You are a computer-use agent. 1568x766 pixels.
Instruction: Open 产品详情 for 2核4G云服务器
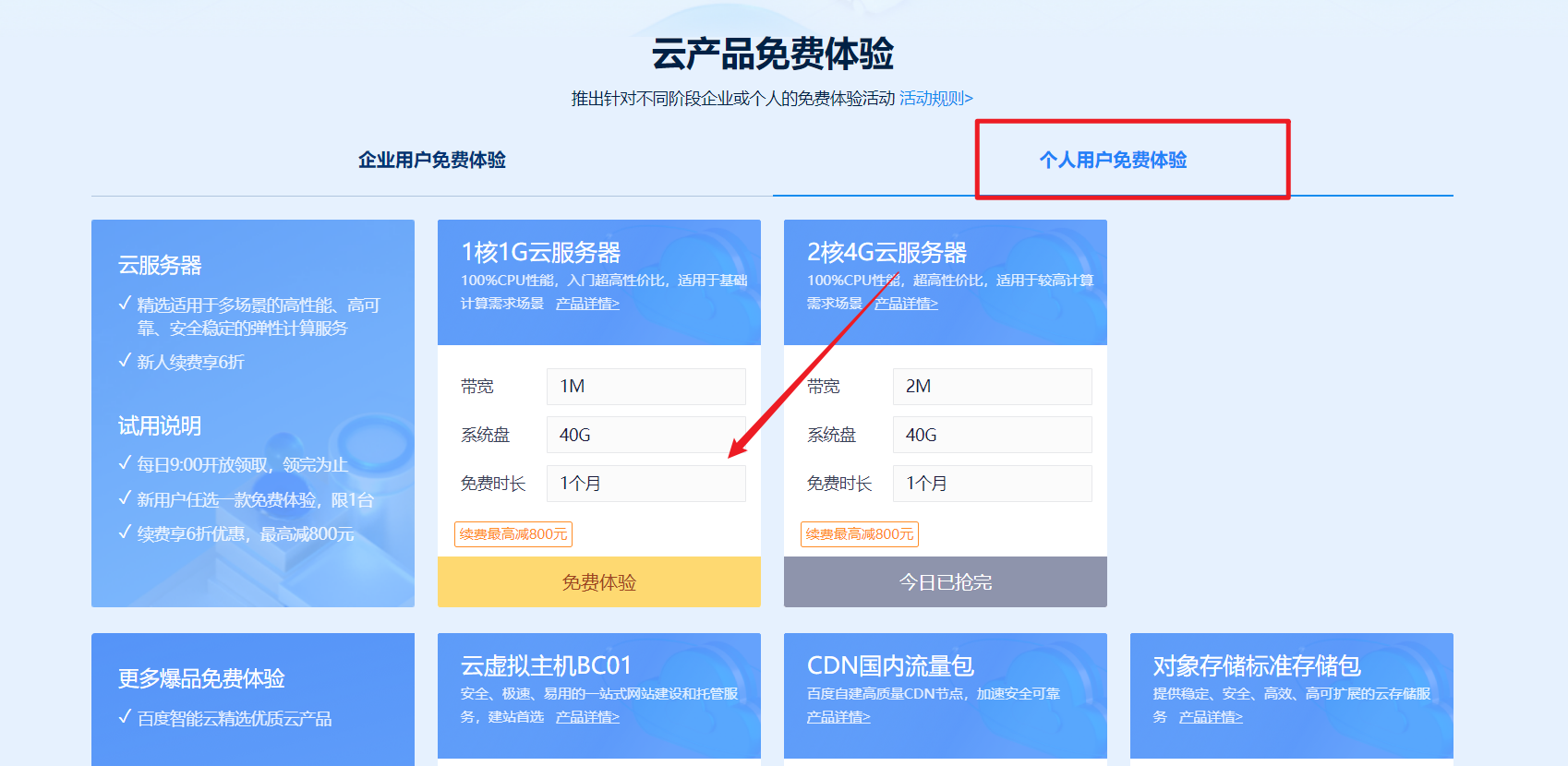click(906, 304)
